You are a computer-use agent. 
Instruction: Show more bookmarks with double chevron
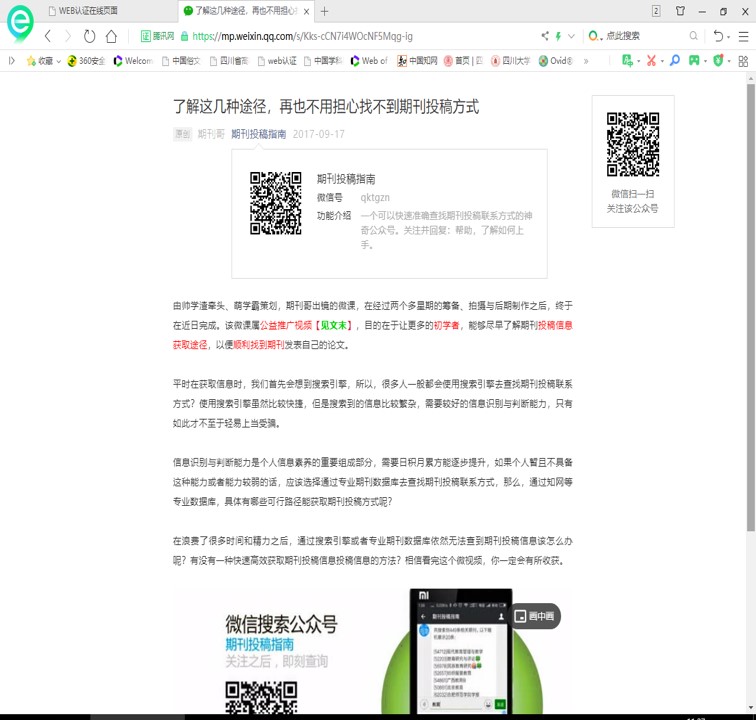pos(586,61)
